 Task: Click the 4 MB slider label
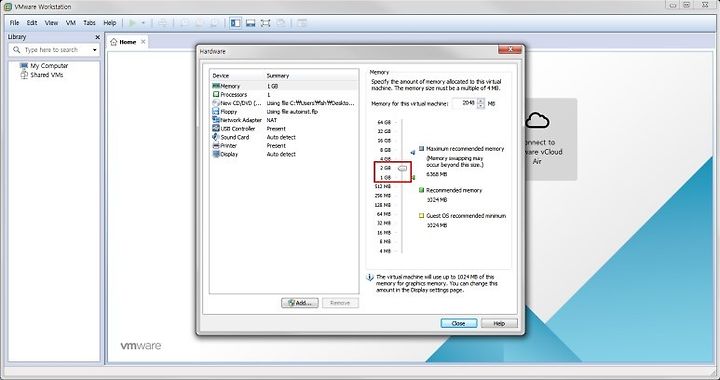point(385,251)
